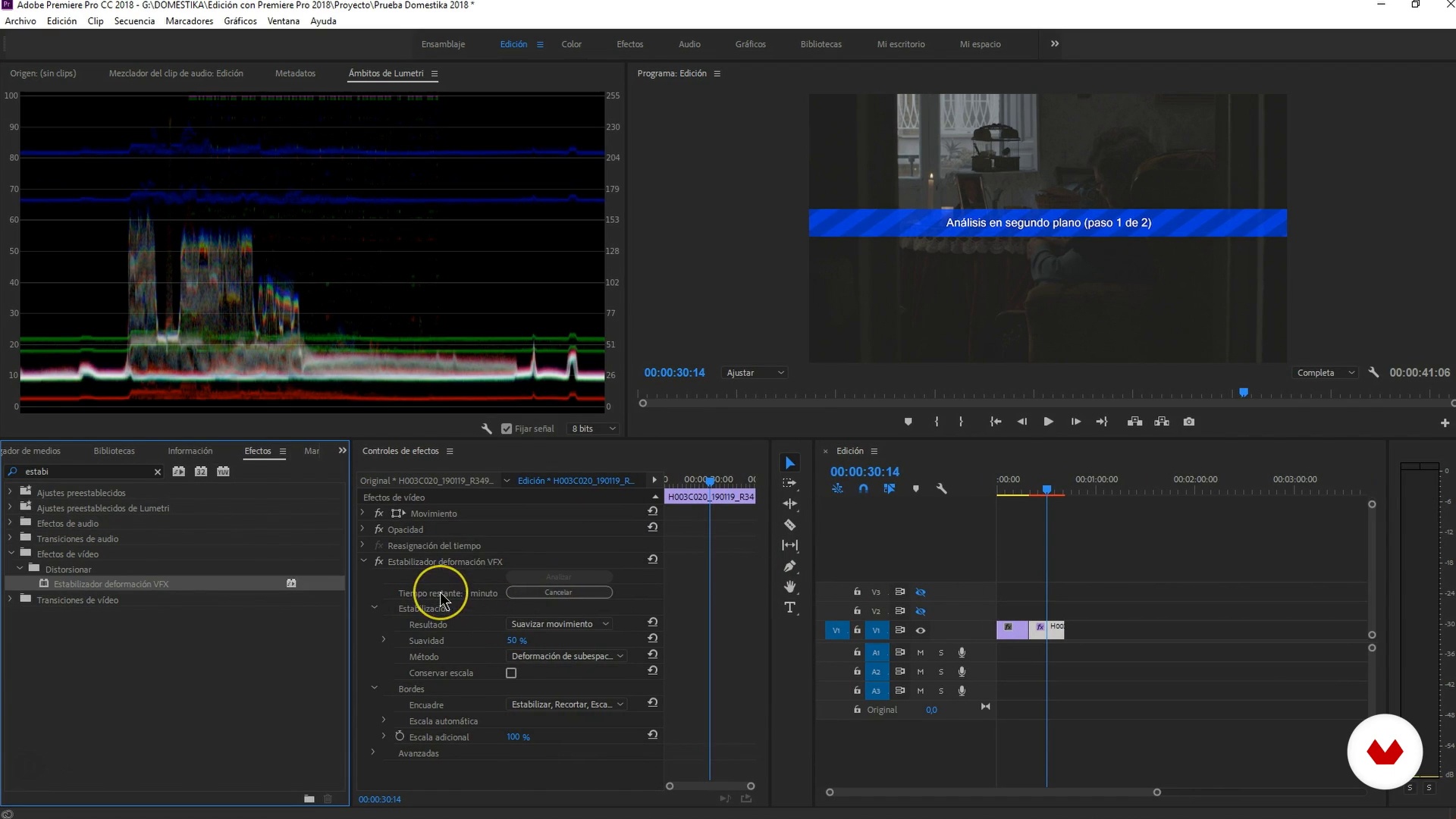Select the Hand tool
Screen dimensions: 1456x819
[x=789, y=587]
